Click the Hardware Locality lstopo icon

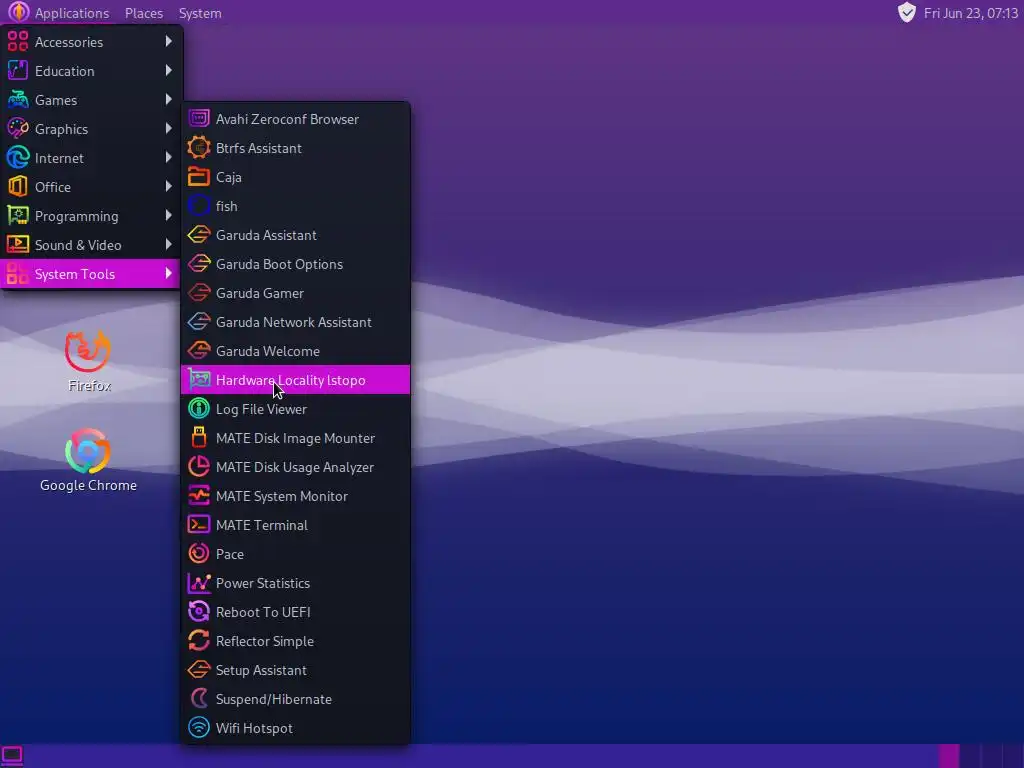[199, 380]
